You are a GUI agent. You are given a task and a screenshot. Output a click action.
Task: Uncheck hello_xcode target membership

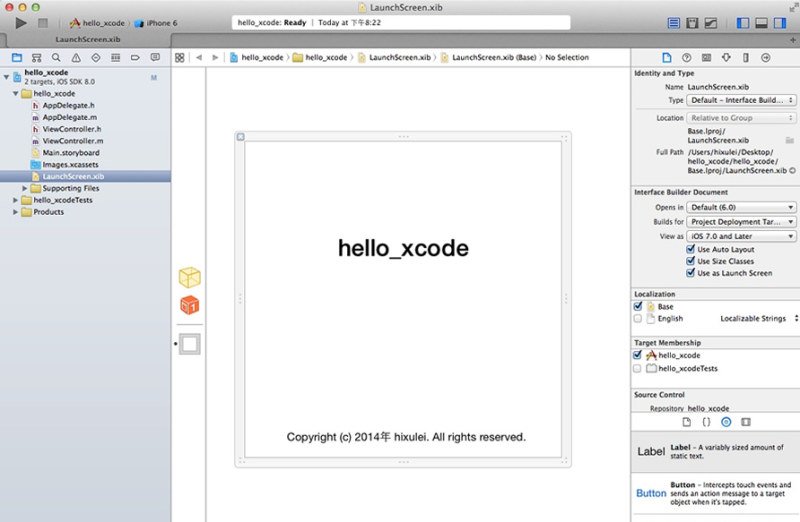(637, 355)
